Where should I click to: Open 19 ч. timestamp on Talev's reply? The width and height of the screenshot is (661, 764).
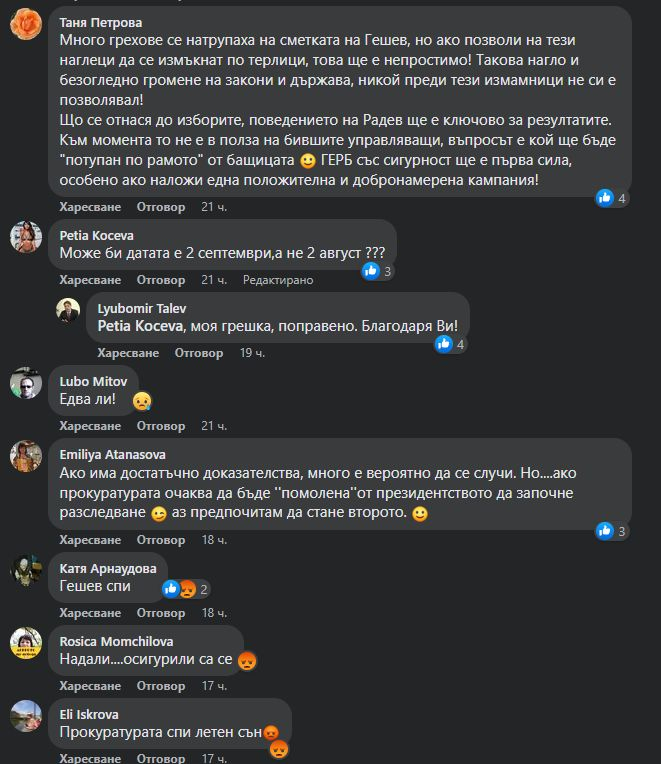pyautogui.click(x=252, y=353)
